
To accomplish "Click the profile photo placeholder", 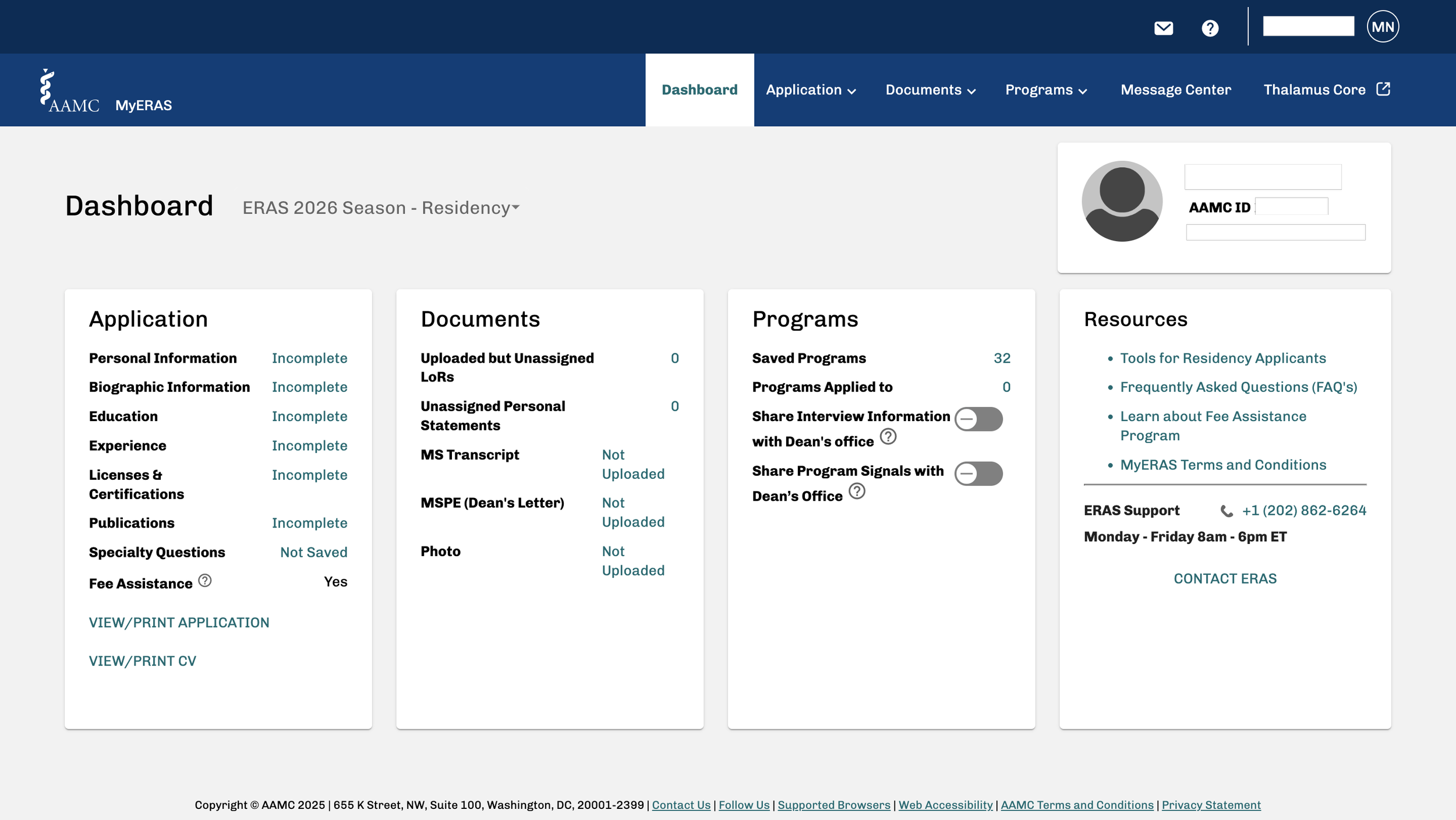I will tap(1122, 202).
